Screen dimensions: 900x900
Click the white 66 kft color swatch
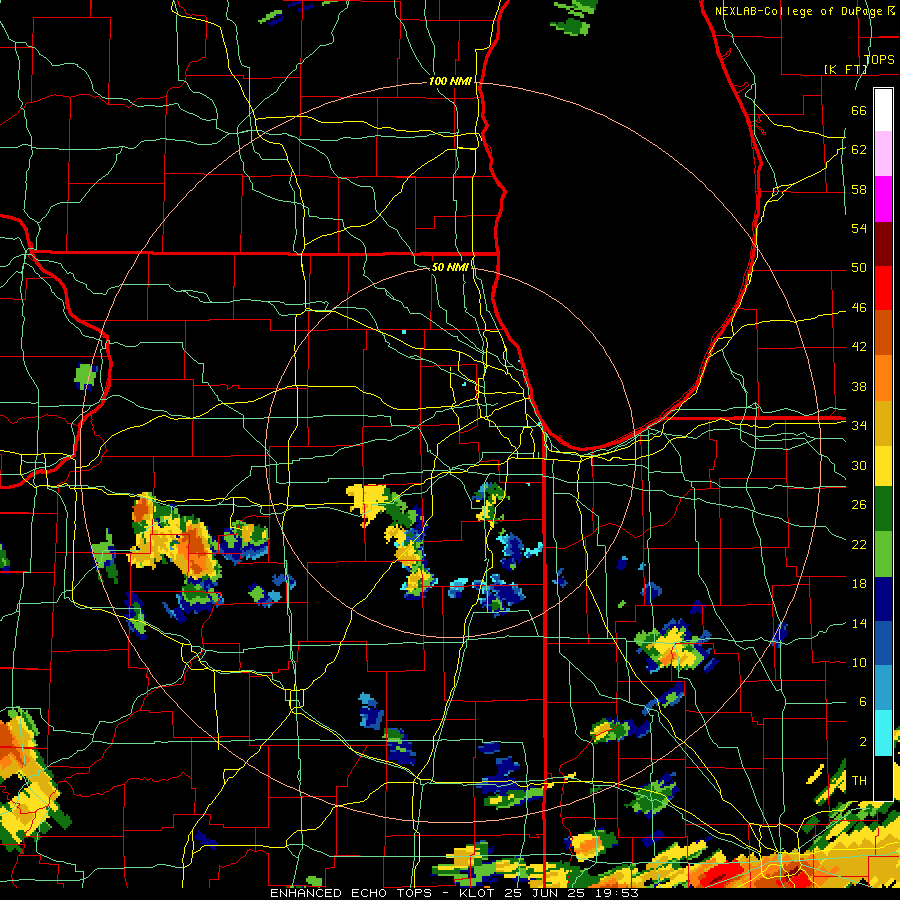[883, 110]
